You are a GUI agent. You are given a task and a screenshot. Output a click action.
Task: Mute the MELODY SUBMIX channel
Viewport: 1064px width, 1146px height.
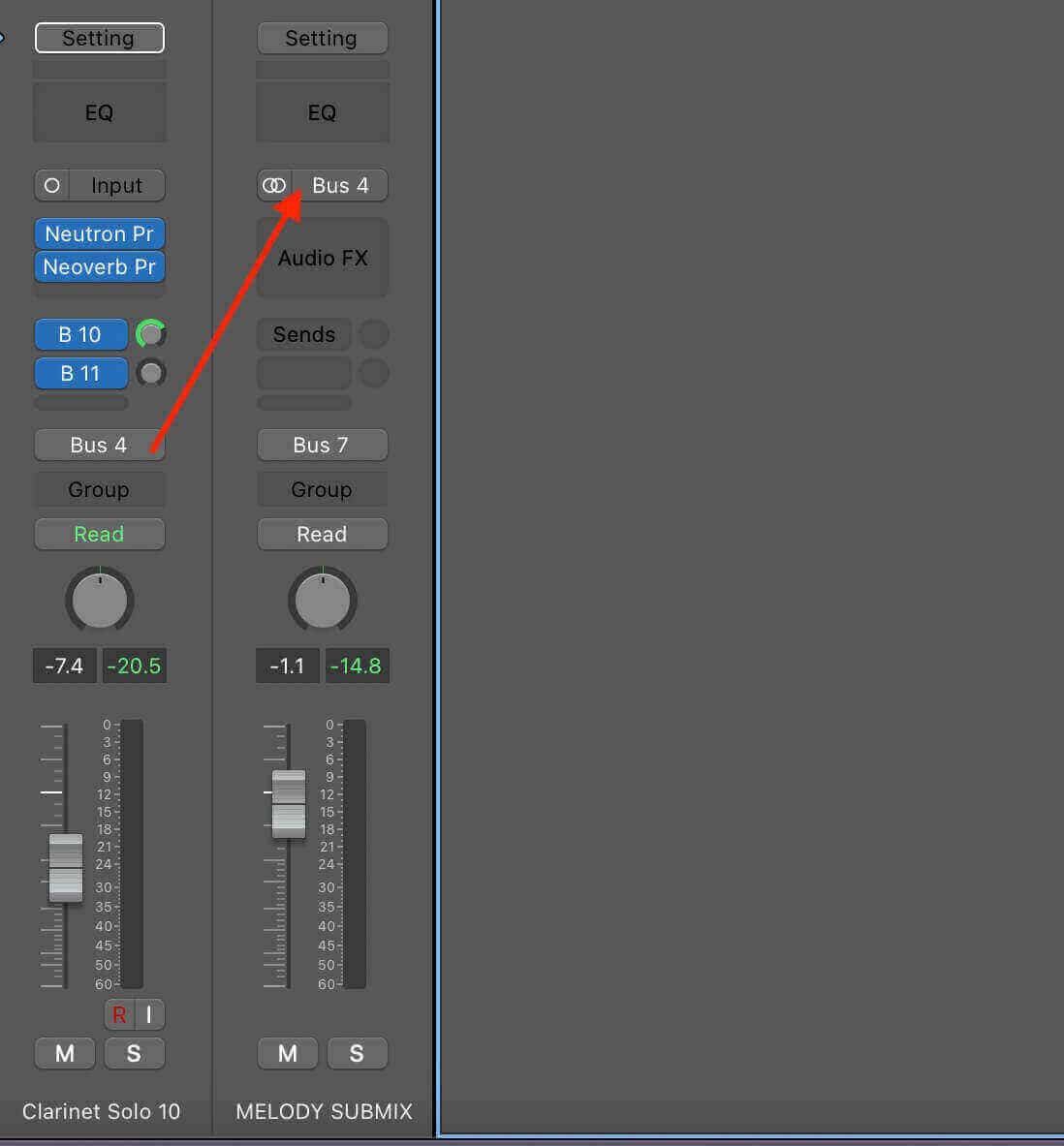[x=288, y=1053]
